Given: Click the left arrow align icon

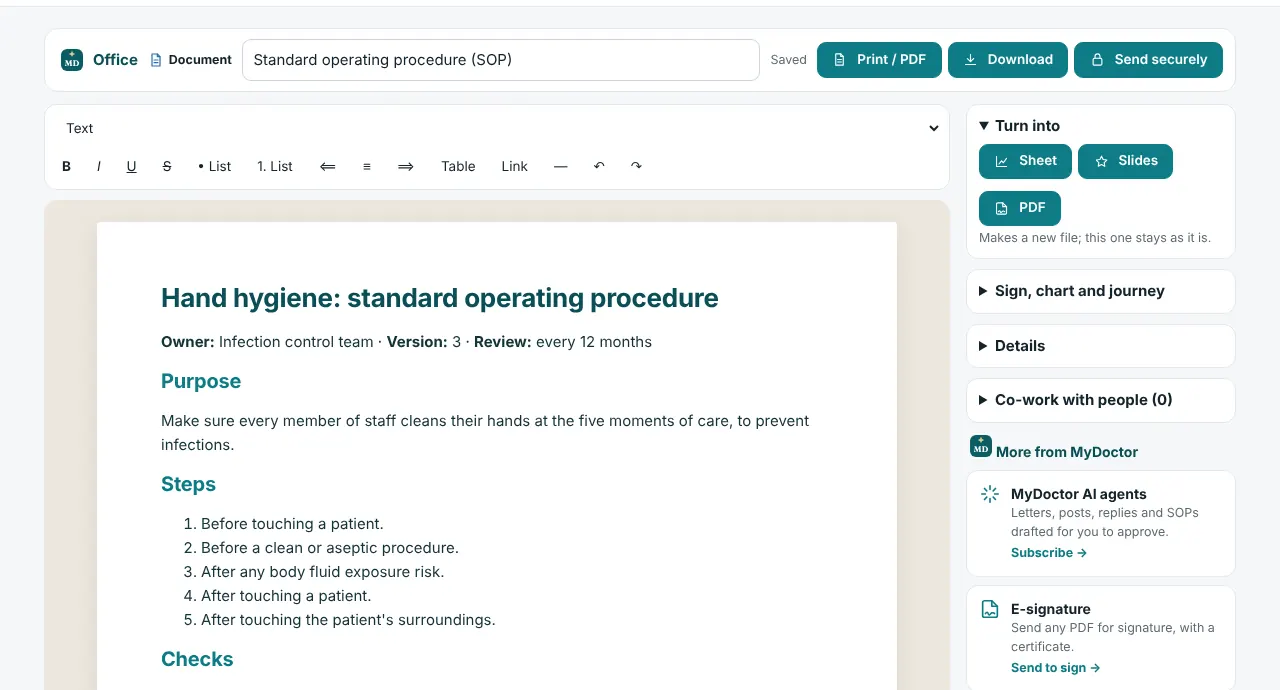Looking at the screenshot, I should (x=327, y=167).
